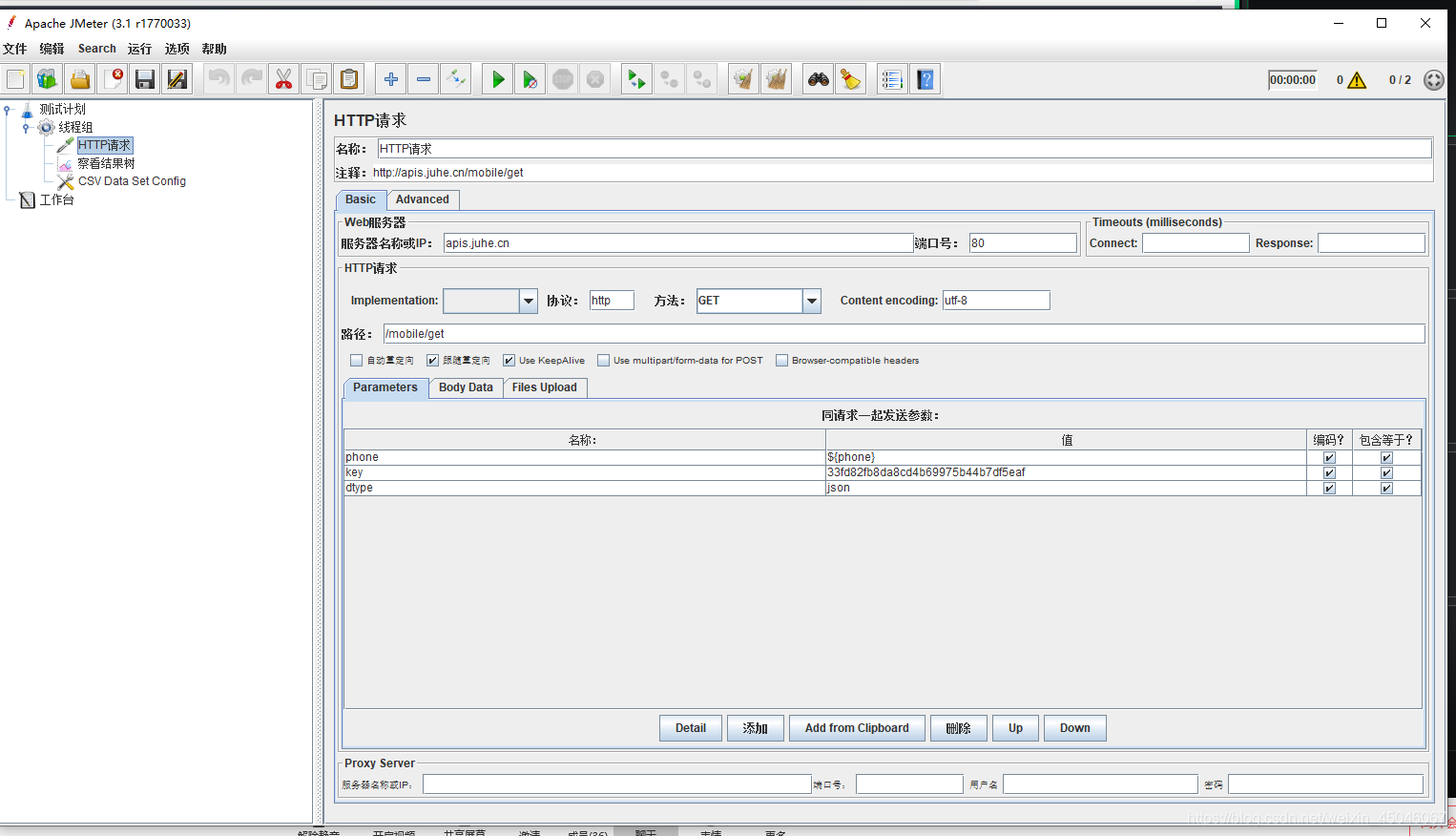Open Help with question mark icon

(x=925, y=79)
